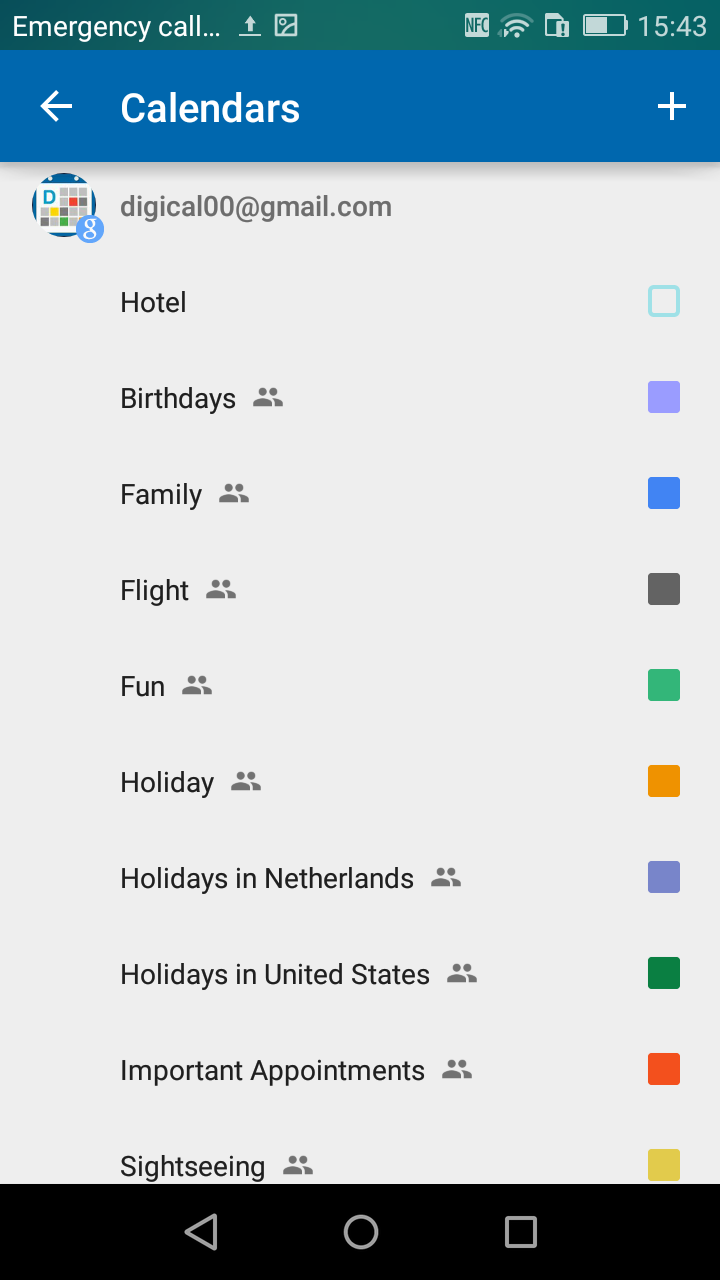Tap the back arrow in Calendars header
This screenshot has height=1280, width=720.
(57, 107)
